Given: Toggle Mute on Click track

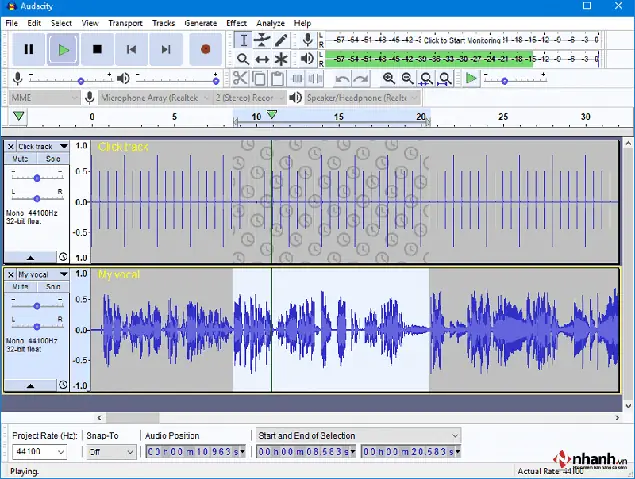Looking at the screenshot, I should 20,159.
